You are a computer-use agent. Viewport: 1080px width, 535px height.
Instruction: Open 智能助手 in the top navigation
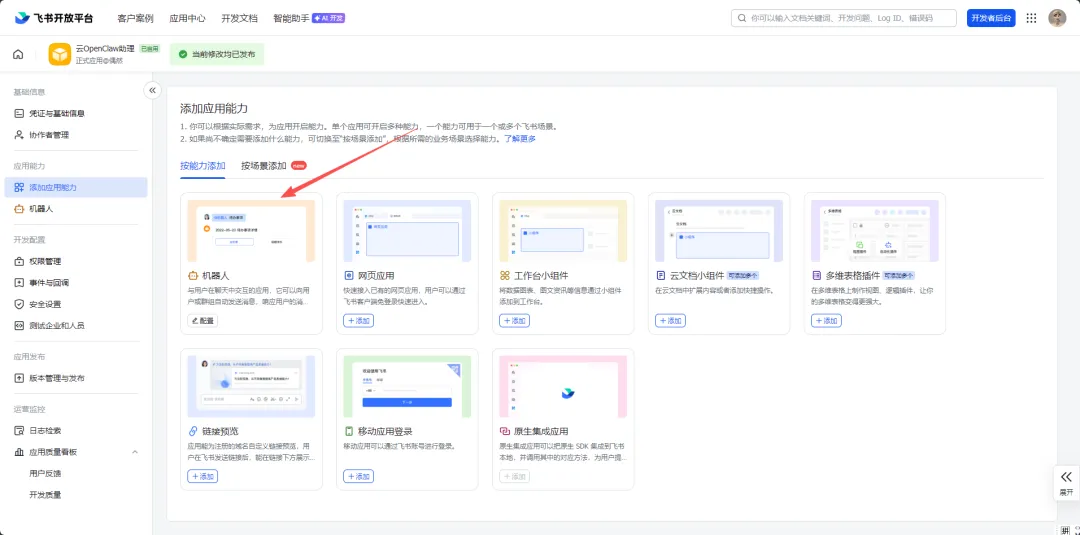click(291, 19)
